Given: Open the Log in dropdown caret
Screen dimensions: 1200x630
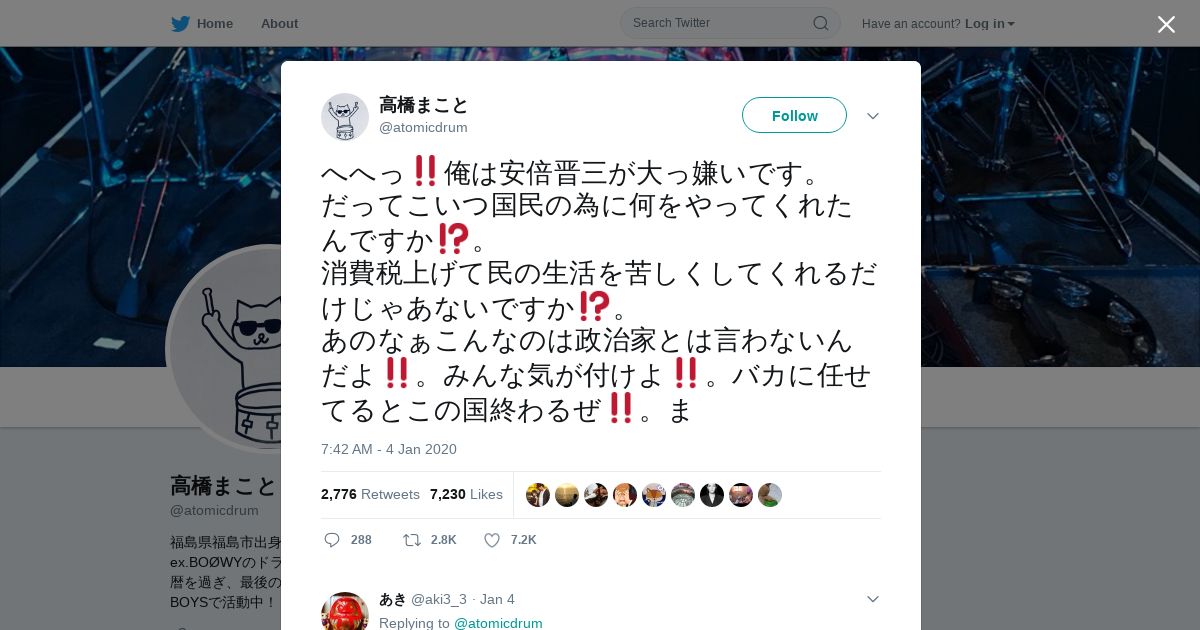Looking at the screenshot, I should [1011, 24].
